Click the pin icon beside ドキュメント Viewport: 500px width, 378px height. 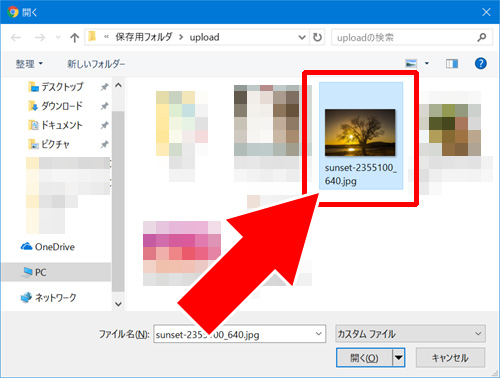[104, 125]
